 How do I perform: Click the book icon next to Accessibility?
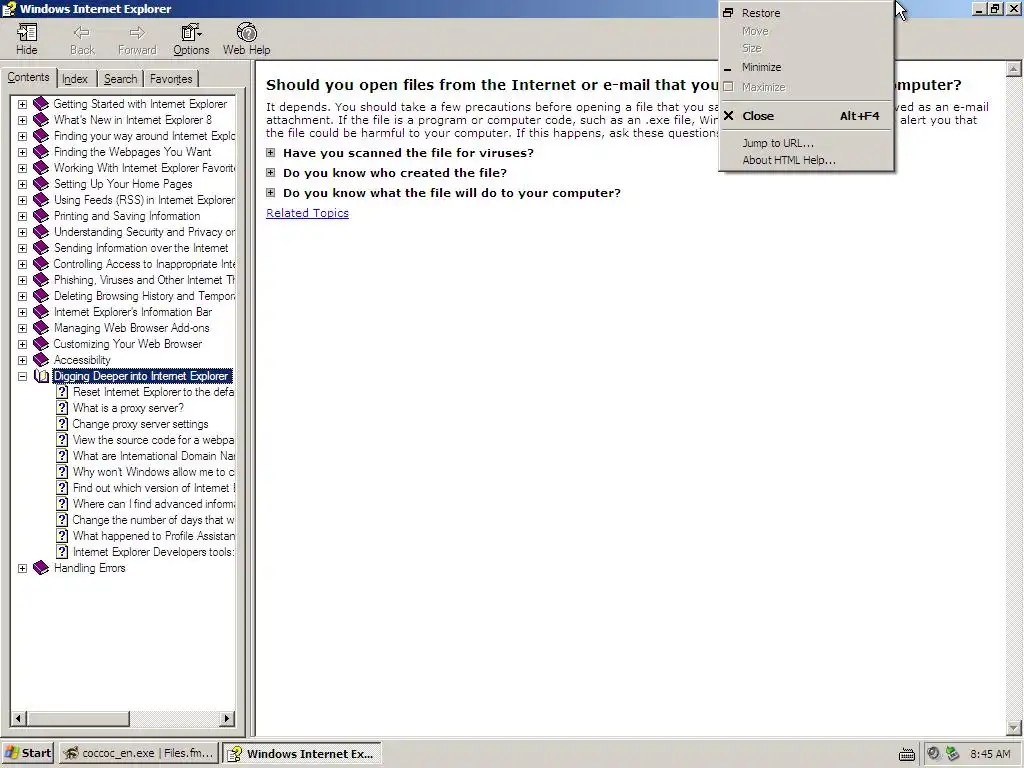[x=40, y=360]
